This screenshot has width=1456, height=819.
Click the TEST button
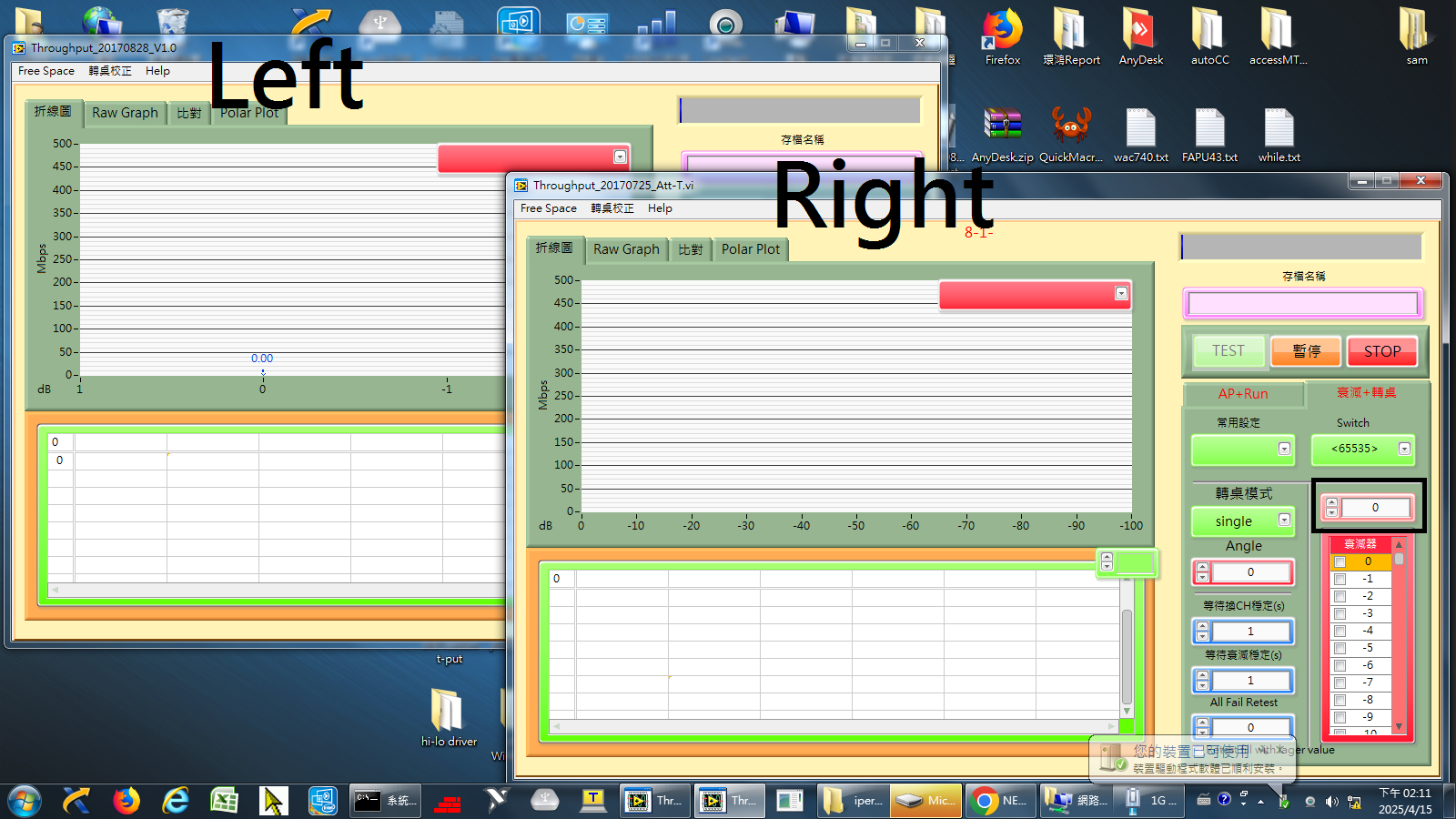point(1228,351)
